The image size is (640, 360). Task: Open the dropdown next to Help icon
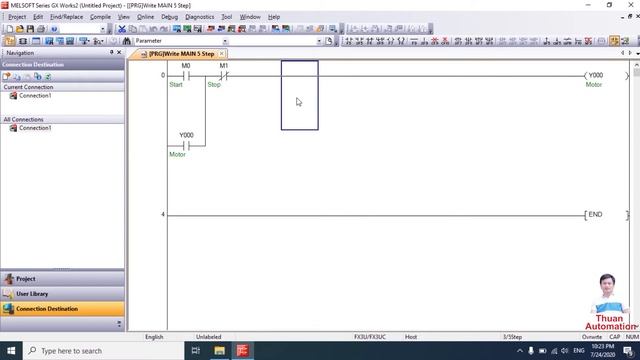click(x=102, y=29)
